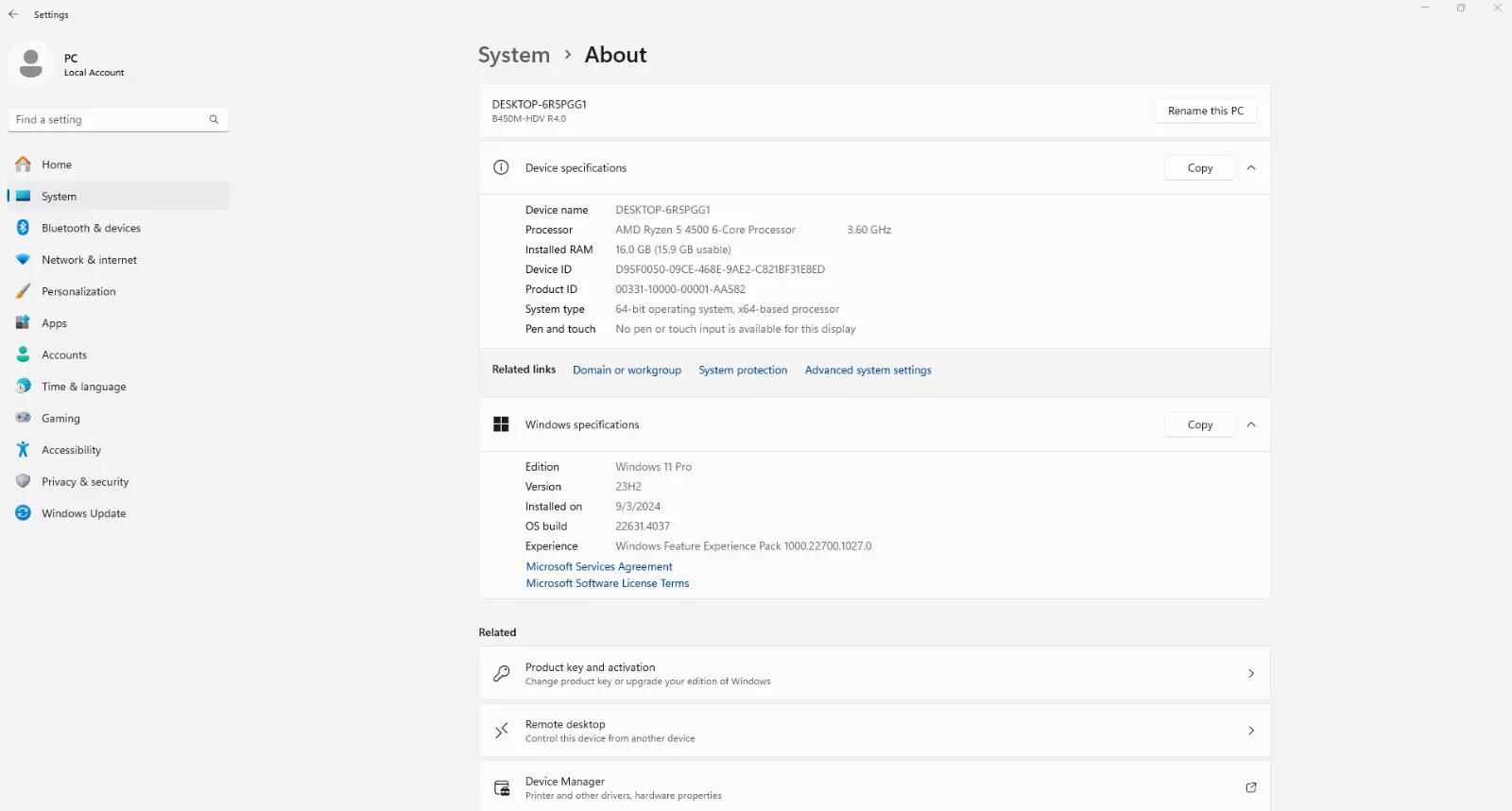
Task: Click the Gaming controller icon
Action: pos(23,418)
